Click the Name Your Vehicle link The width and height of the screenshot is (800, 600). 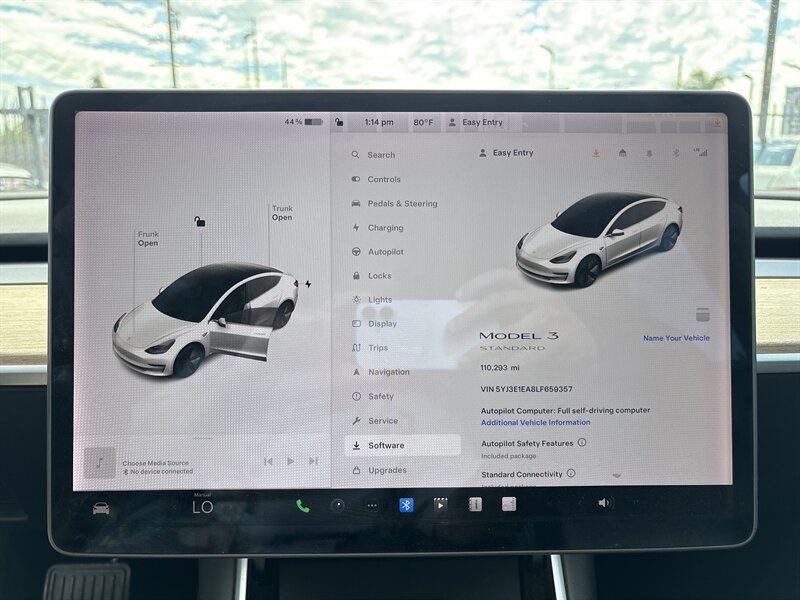click(x=676, y=338)
